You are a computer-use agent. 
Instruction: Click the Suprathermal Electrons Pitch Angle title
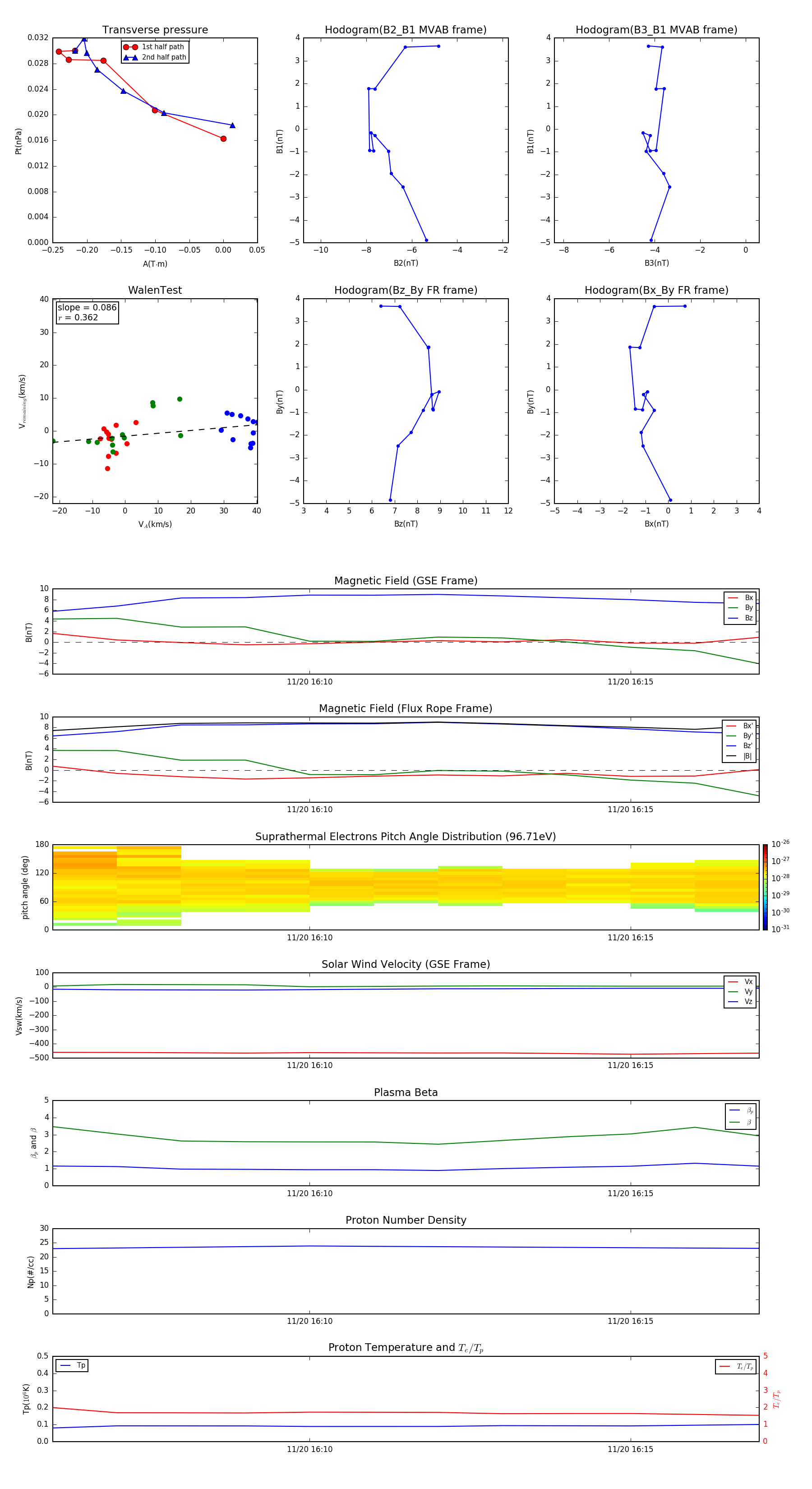point(406,837)
